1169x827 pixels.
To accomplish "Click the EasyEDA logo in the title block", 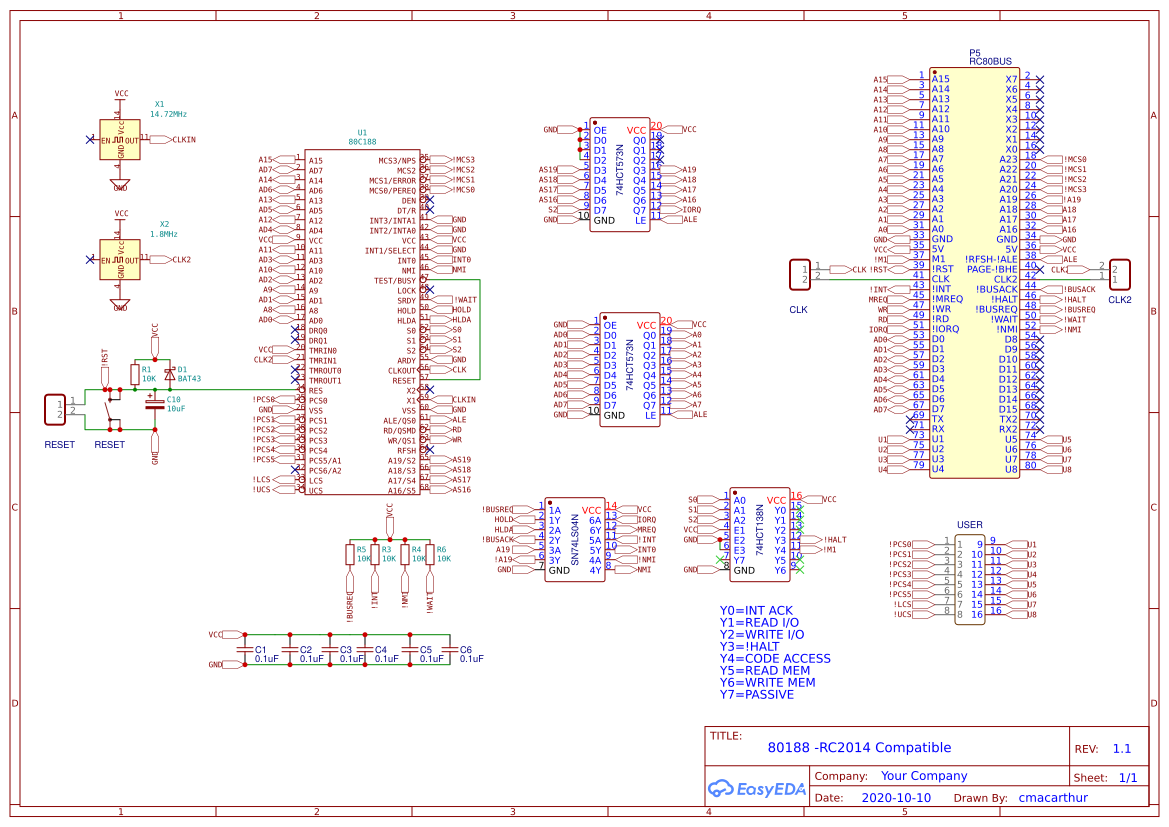I will pos(757,789).
